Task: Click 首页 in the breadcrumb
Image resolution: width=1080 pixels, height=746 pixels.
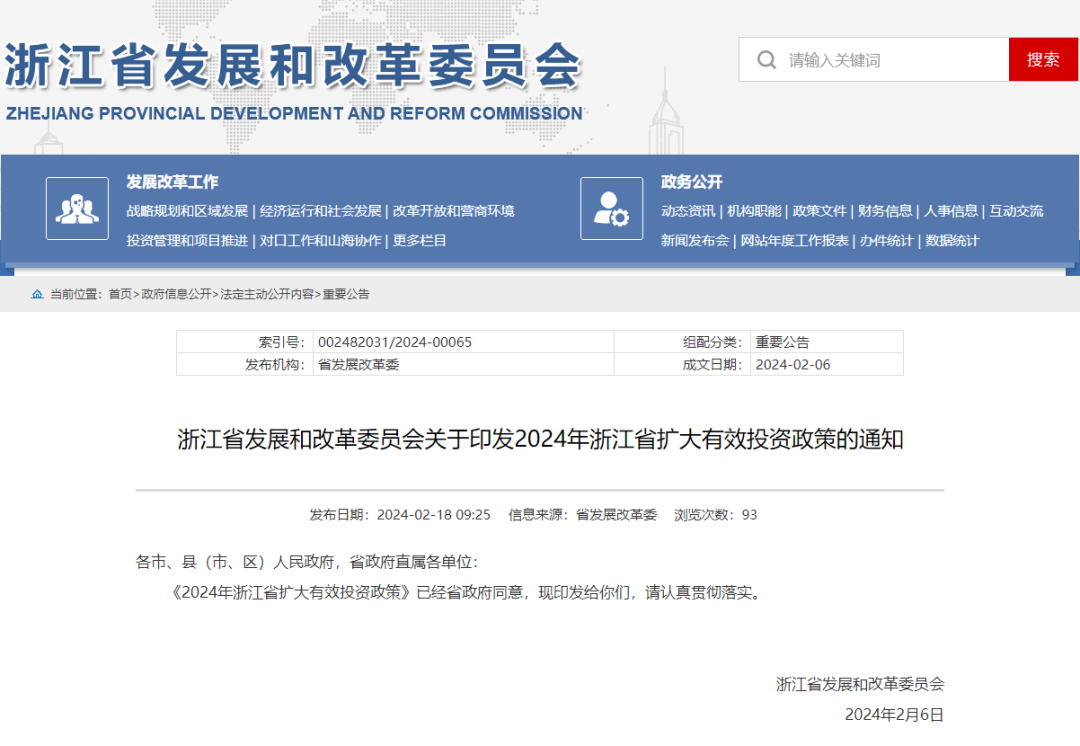Action: click(120, 294)
